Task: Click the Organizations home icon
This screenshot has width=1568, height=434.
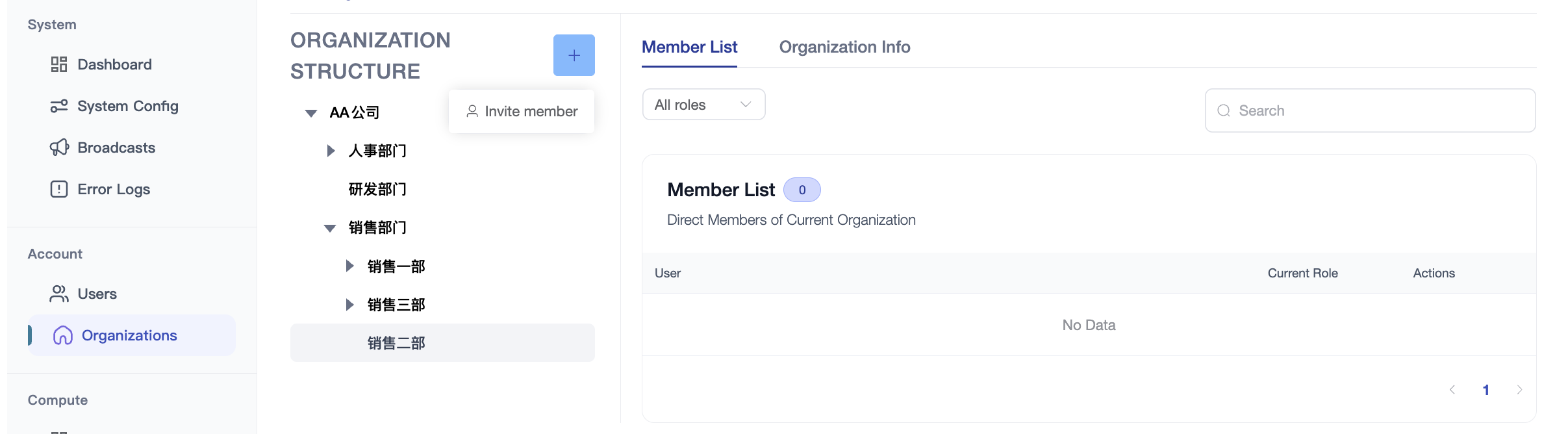Action: (63, 335)
